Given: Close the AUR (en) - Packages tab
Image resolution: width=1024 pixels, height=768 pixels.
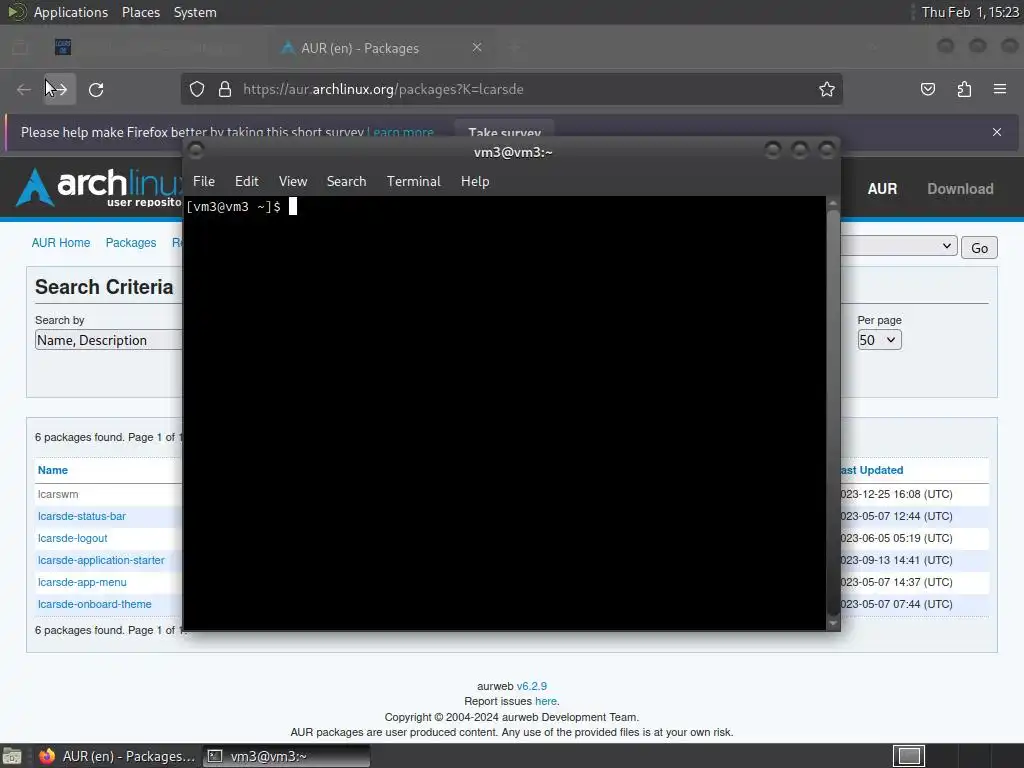Looking at the screenshot, I should click(x=477, y=48).
